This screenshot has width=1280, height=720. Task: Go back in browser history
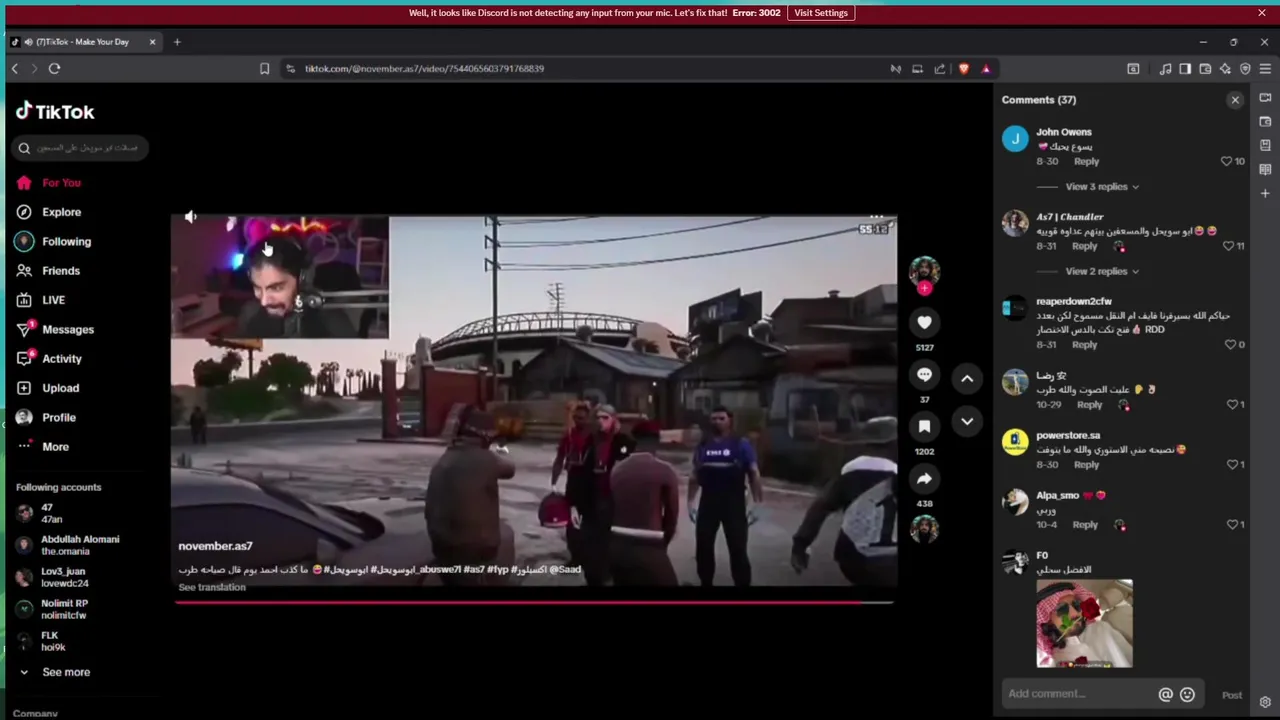(x=14, y=69)
